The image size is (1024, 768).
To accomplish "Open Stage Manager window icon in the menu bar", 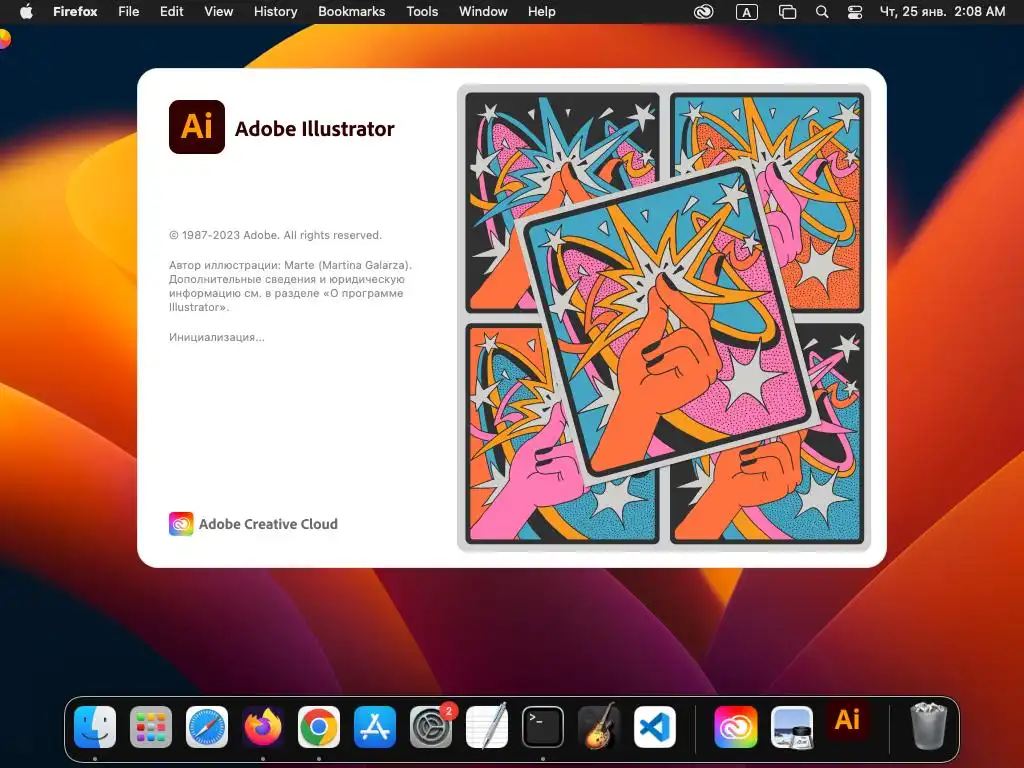I will pos(788,12).
